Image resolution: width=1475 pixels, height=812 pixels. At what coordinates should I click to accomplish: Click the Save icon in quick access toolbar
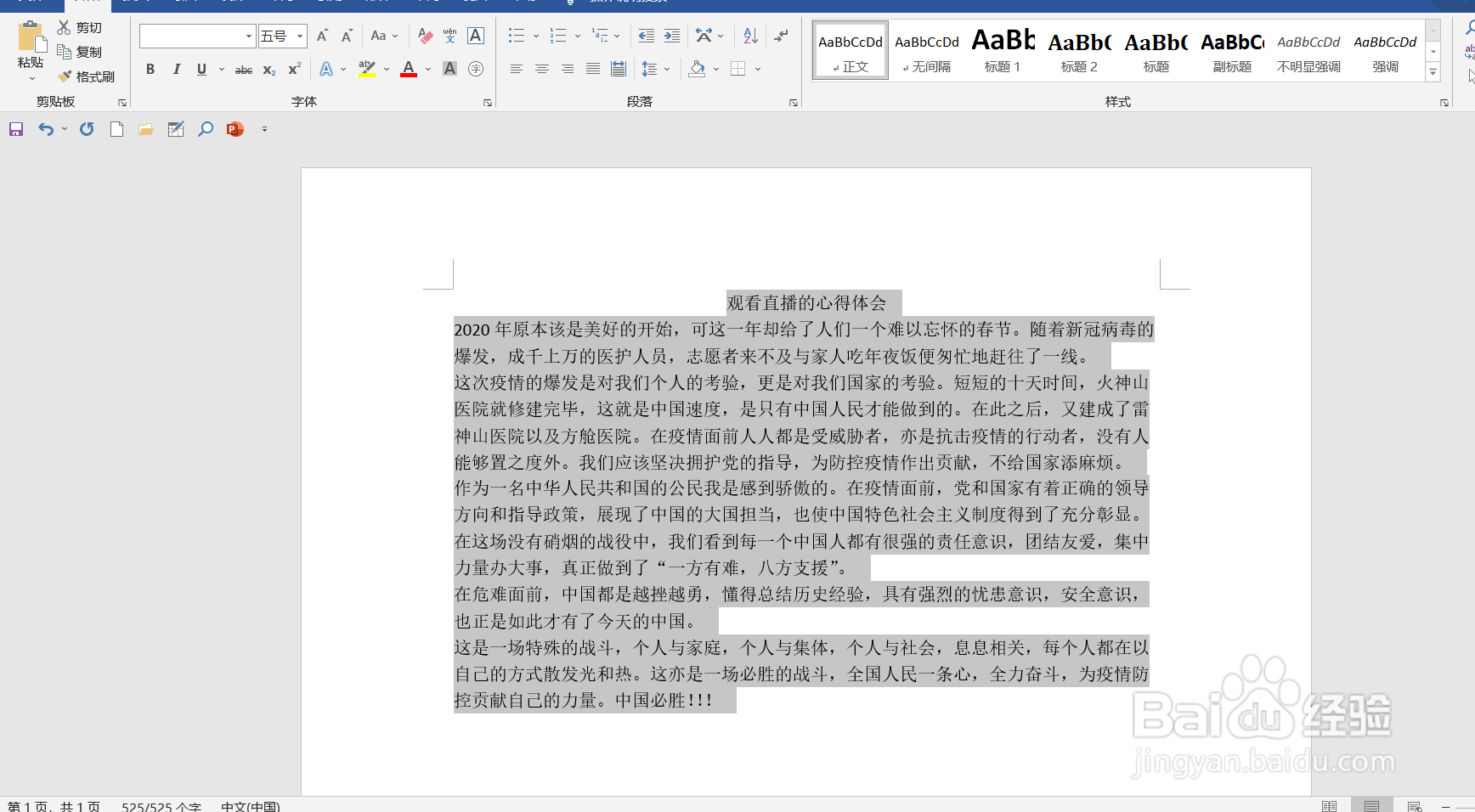[16, 129]
